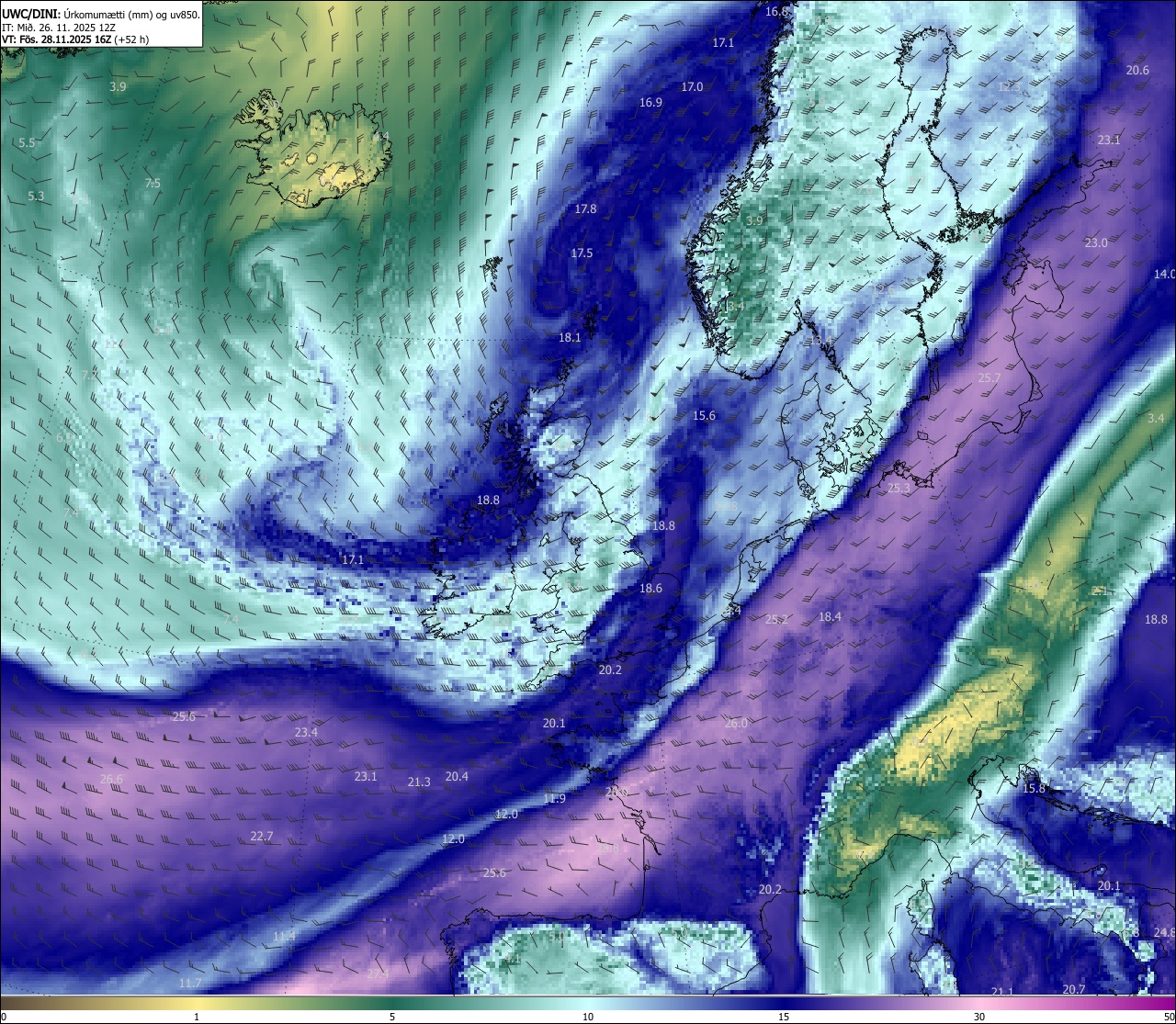This screenshot has width=1176, height=1024.
Task: Click the 20.6 value label
Action: 1137,71
